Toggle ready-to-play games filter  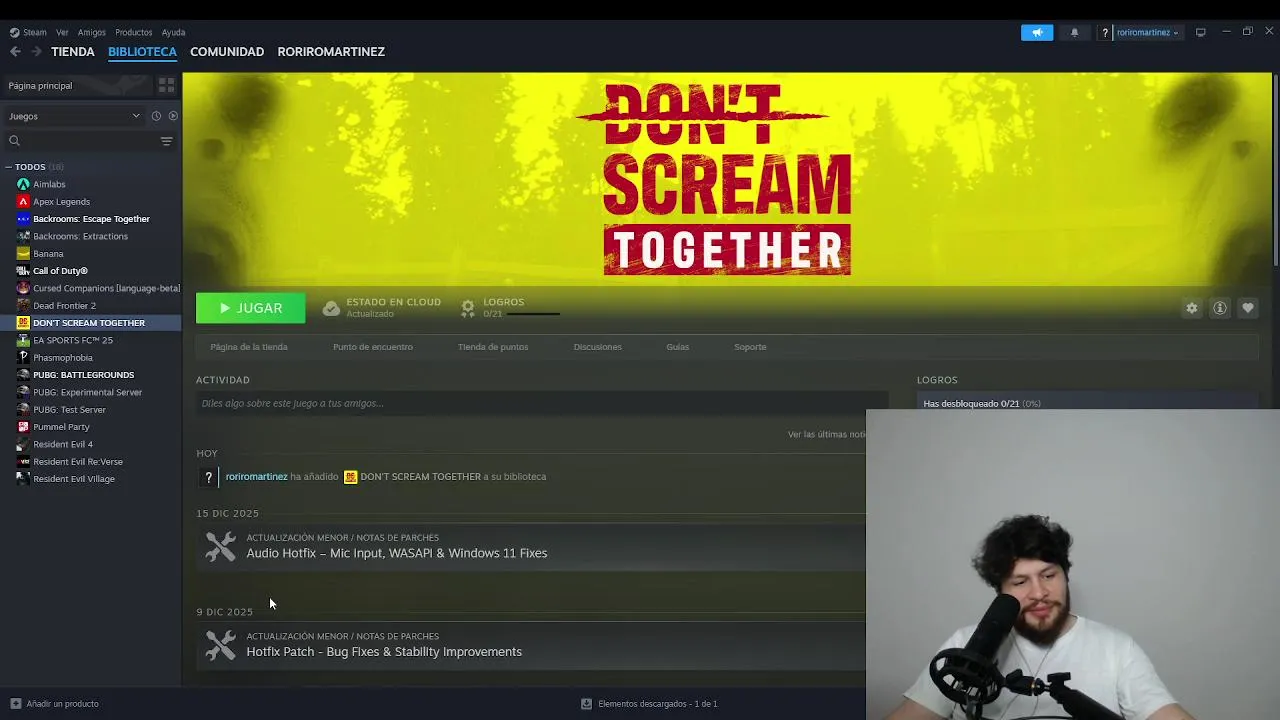pyautogui.click(x=173, y=116)
